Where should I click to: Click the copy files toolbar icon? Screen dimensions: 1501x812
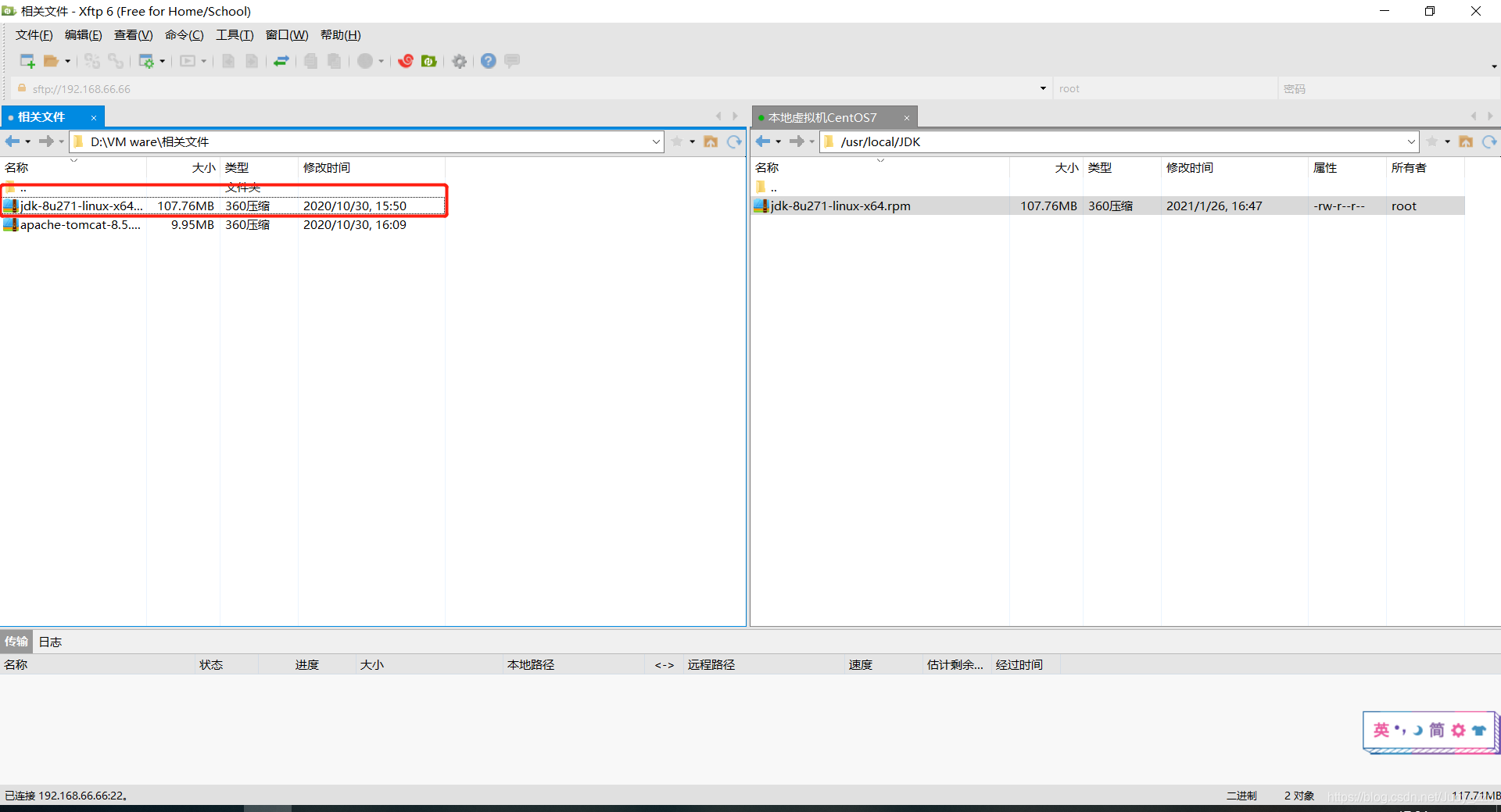(x=310, y=61)
